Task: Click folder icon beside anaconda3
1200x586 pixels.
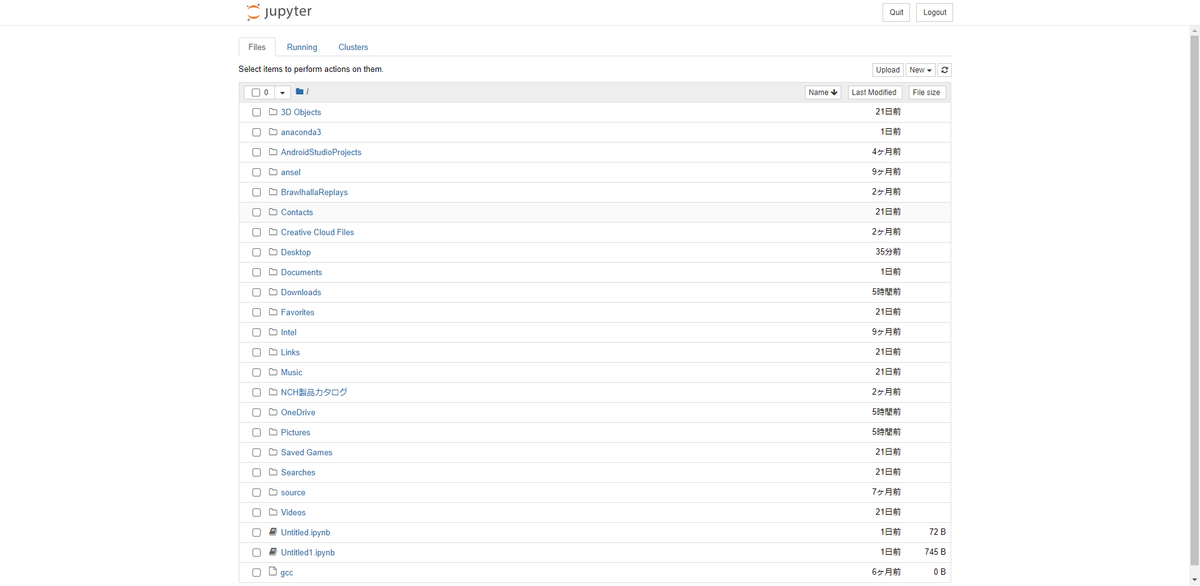Action: point(273,132)
